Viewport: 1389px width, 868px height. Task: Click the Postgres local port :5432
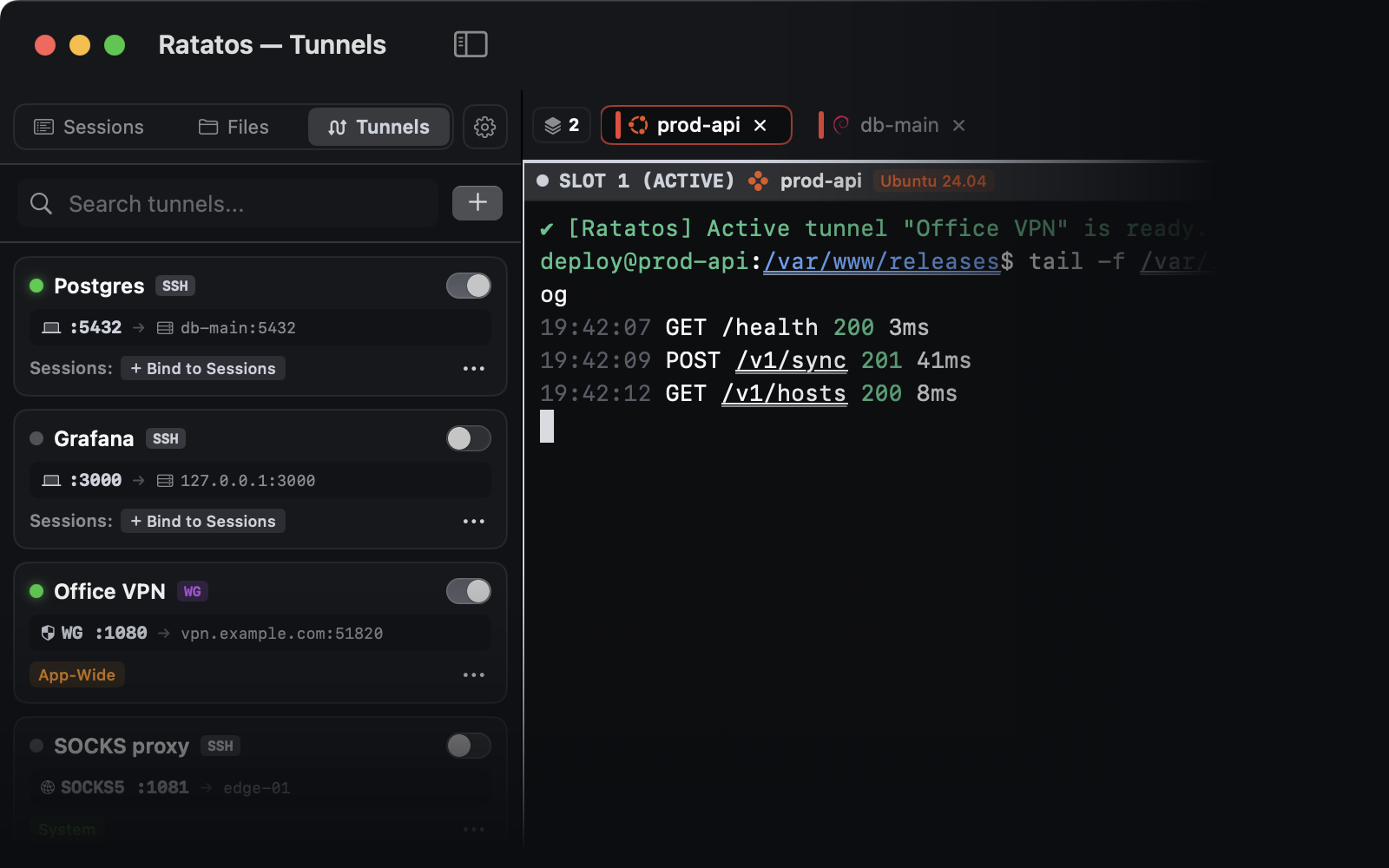[x=95, y=328]
